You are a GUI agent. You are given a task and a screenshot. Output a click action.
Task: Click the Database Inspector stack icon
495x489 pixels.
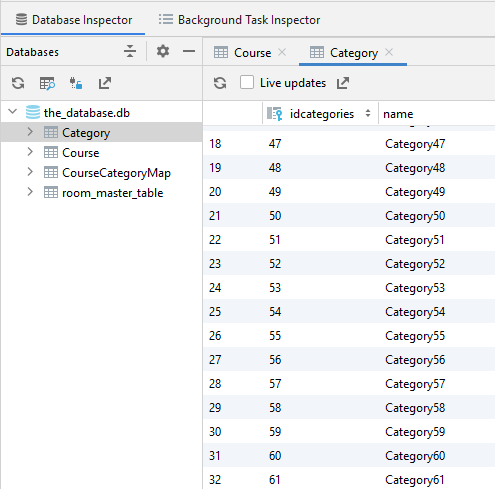tap(22, 19)
